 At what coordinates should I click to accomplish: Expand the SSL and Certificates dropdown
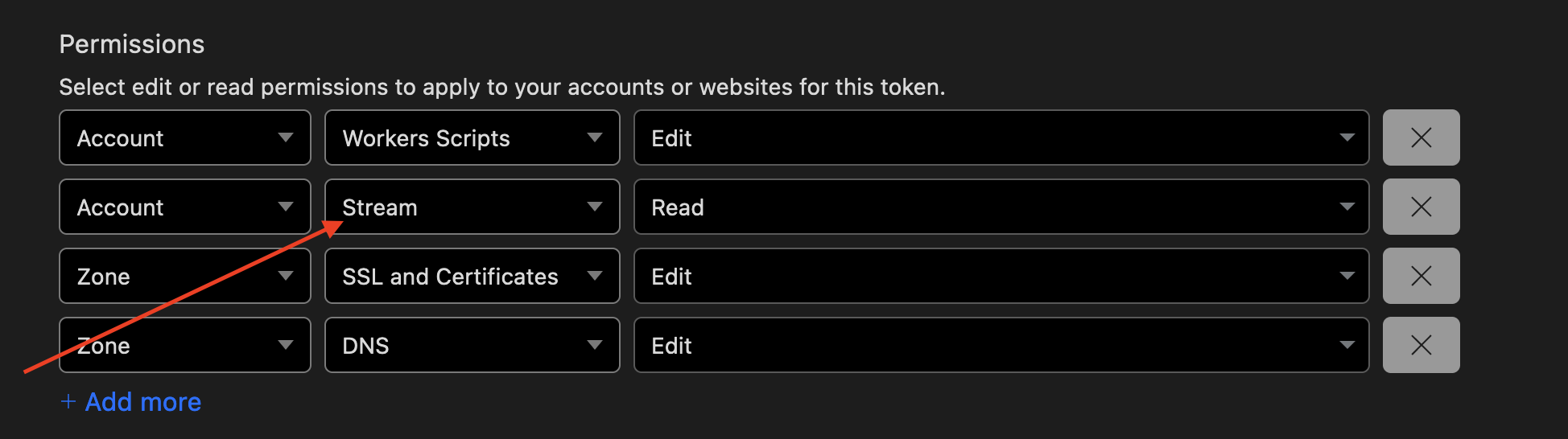coord(472,276)
